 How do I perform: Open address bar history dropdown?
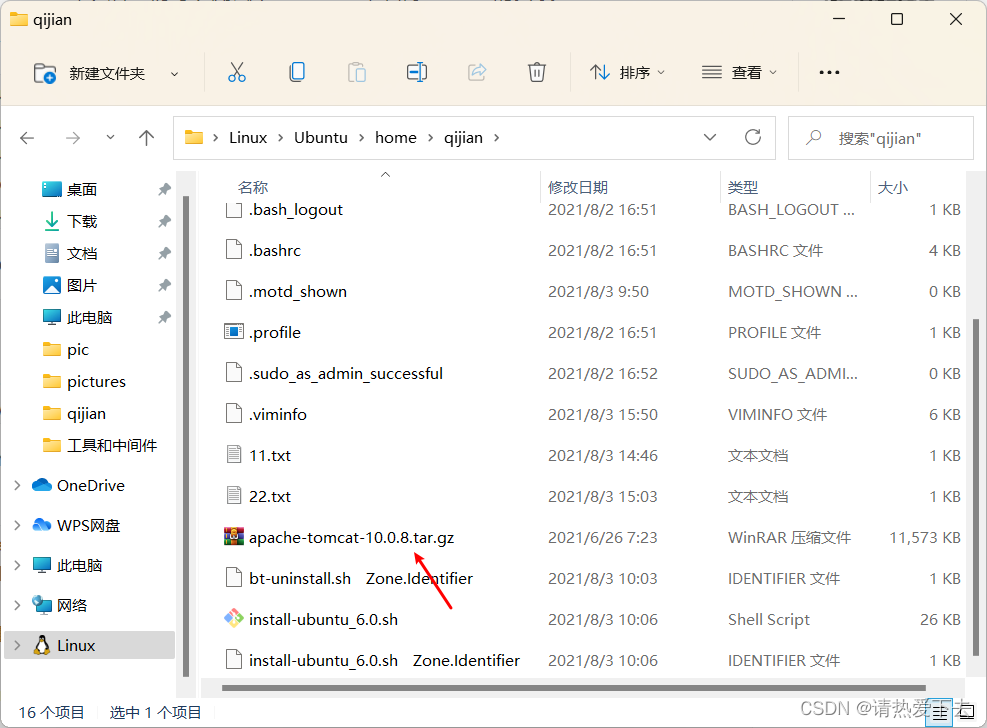coord(709,137)
